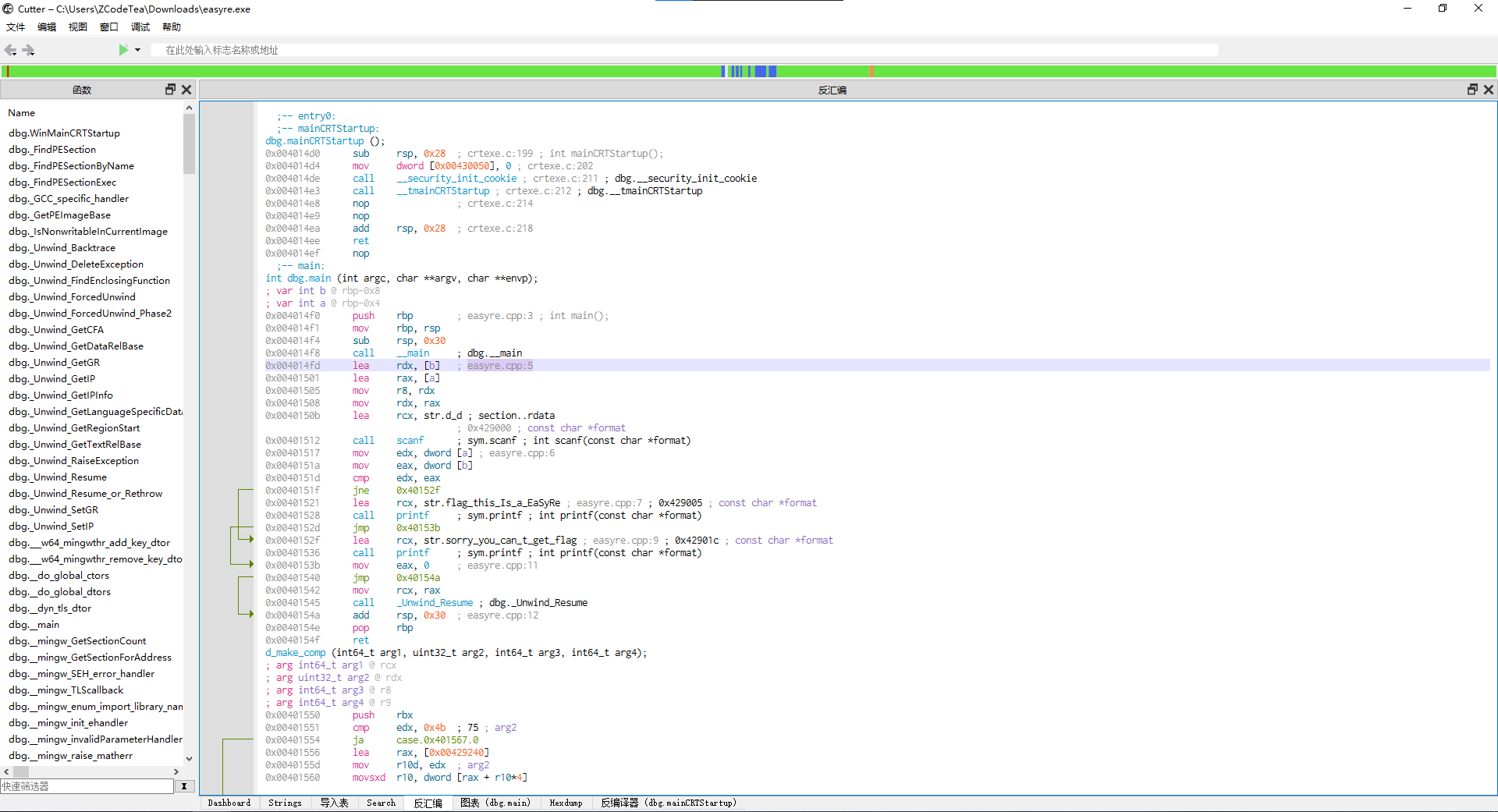Open the 文件 menu
Screen dimensions: 1498x812
point(16,27)
